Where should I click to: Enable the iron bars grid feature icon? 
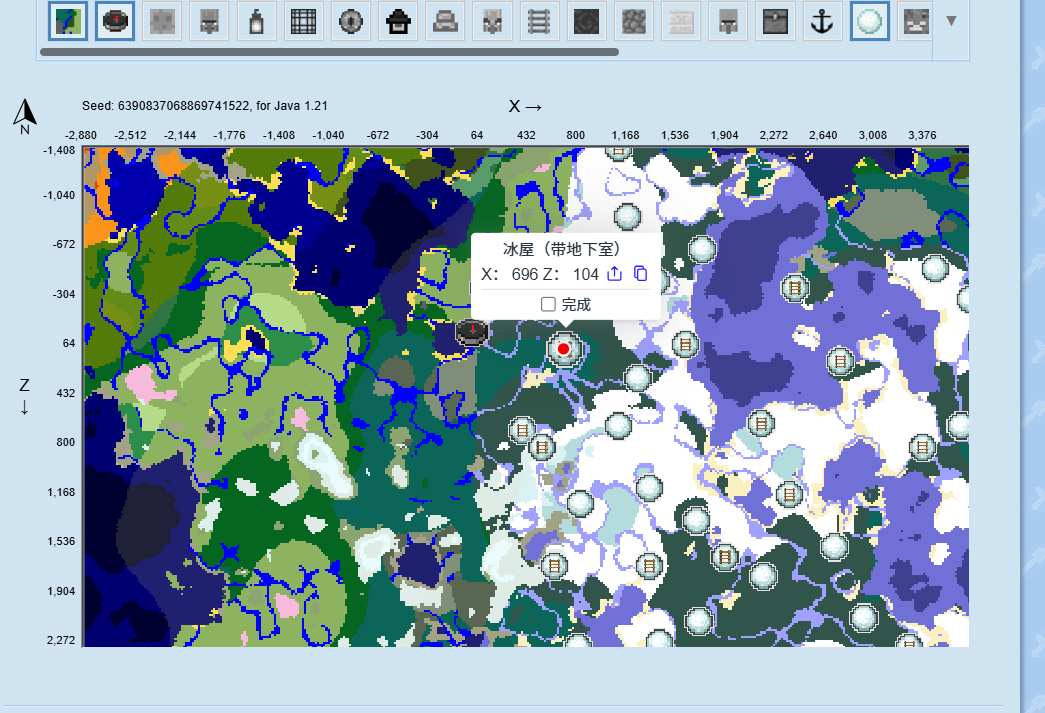(304, 21)
